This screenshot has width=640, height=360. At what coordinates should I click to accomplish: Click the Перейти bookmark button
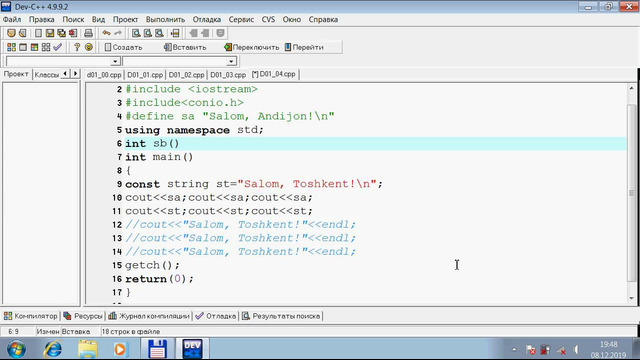coord(304,47)
